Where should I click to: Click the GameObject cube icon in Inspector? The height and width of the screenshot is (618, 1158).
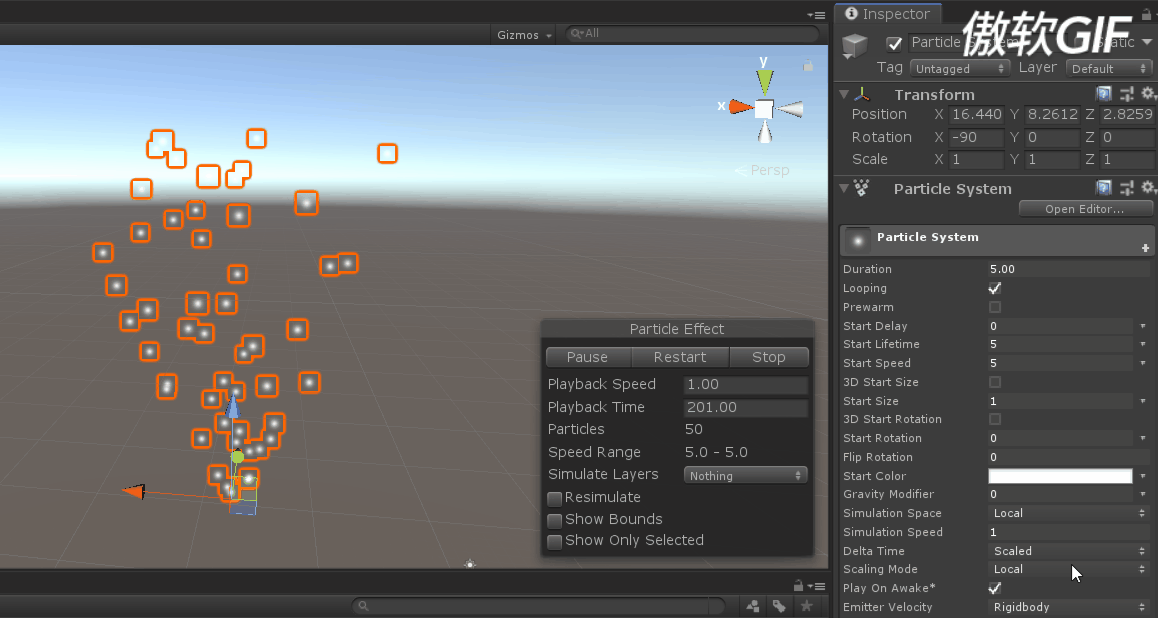pos(855,46)
